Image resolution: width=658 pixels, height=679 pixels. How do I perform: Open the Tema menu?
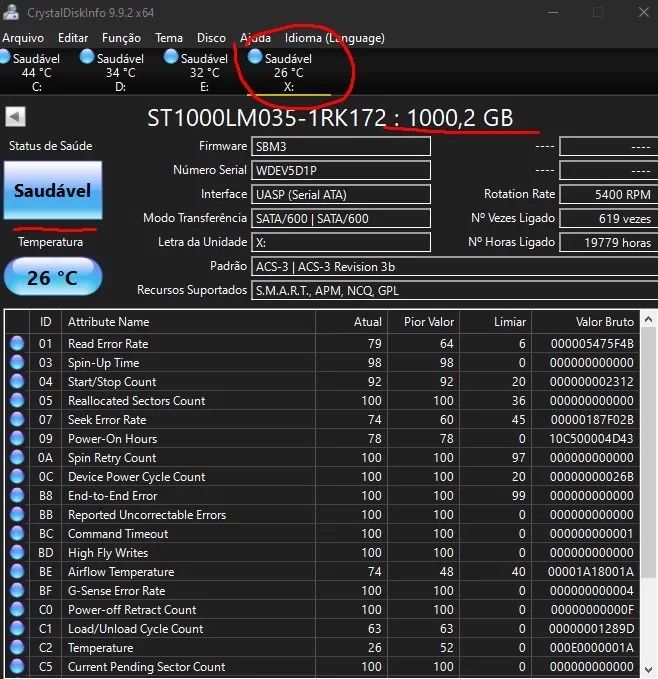[x=169, y=38]
